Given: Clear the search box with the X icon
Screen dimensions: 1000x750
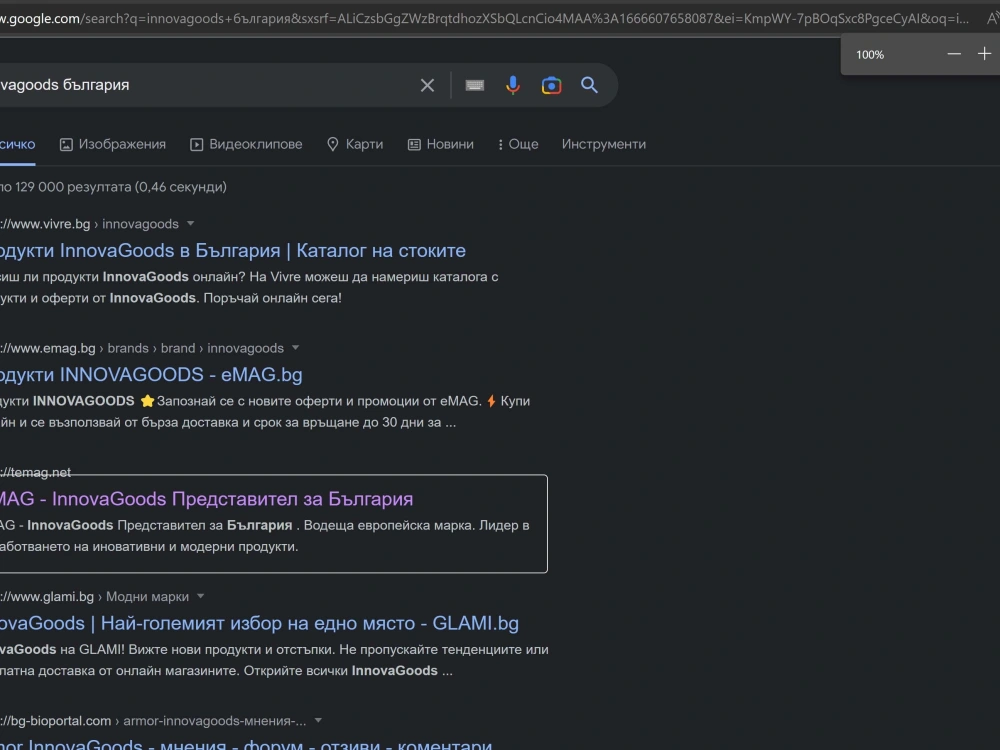Looking at the screenshot, I should click(x=427, y=85).
